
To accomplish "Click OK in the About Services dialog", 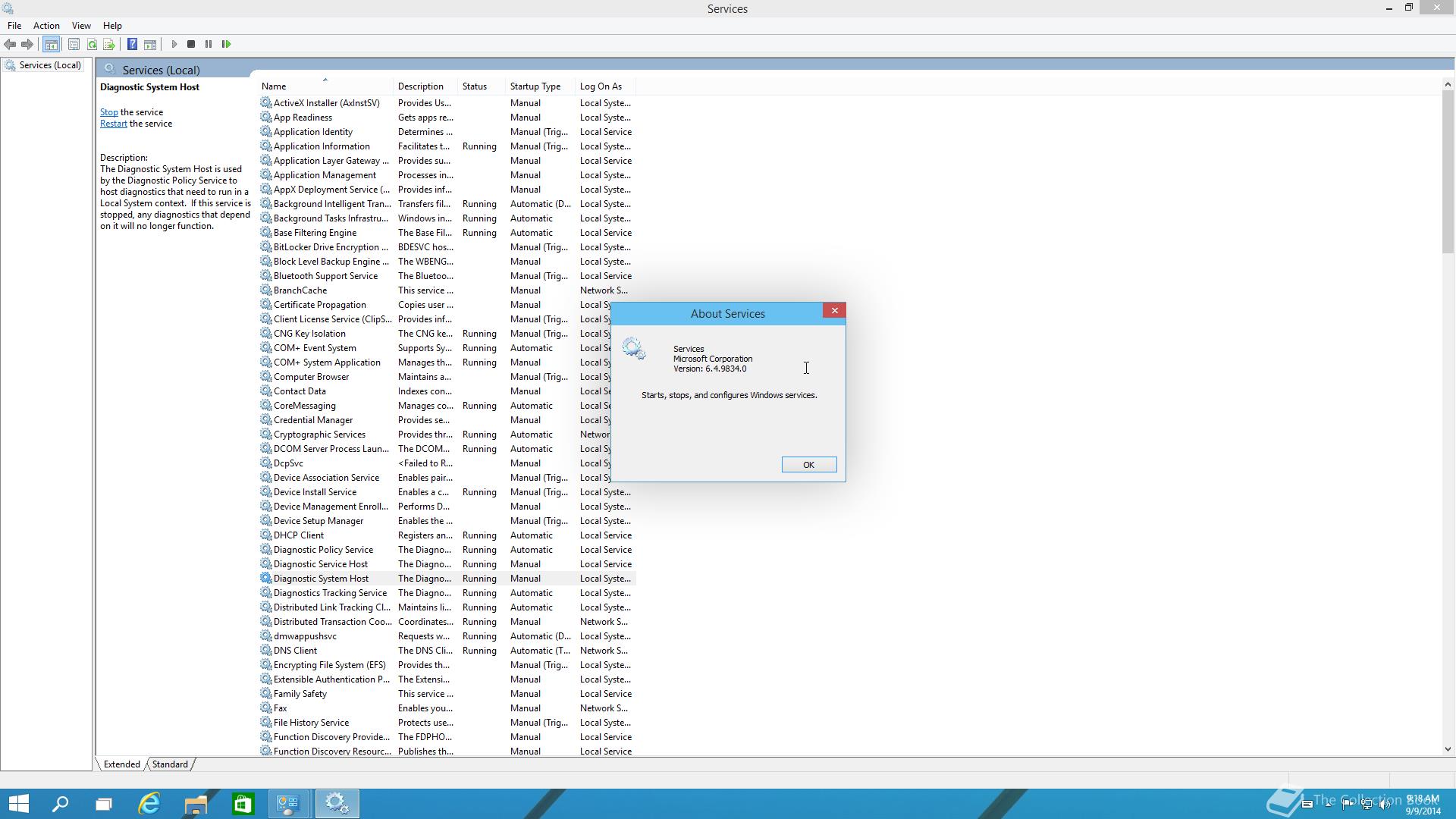I will click(x=808, y=465).
